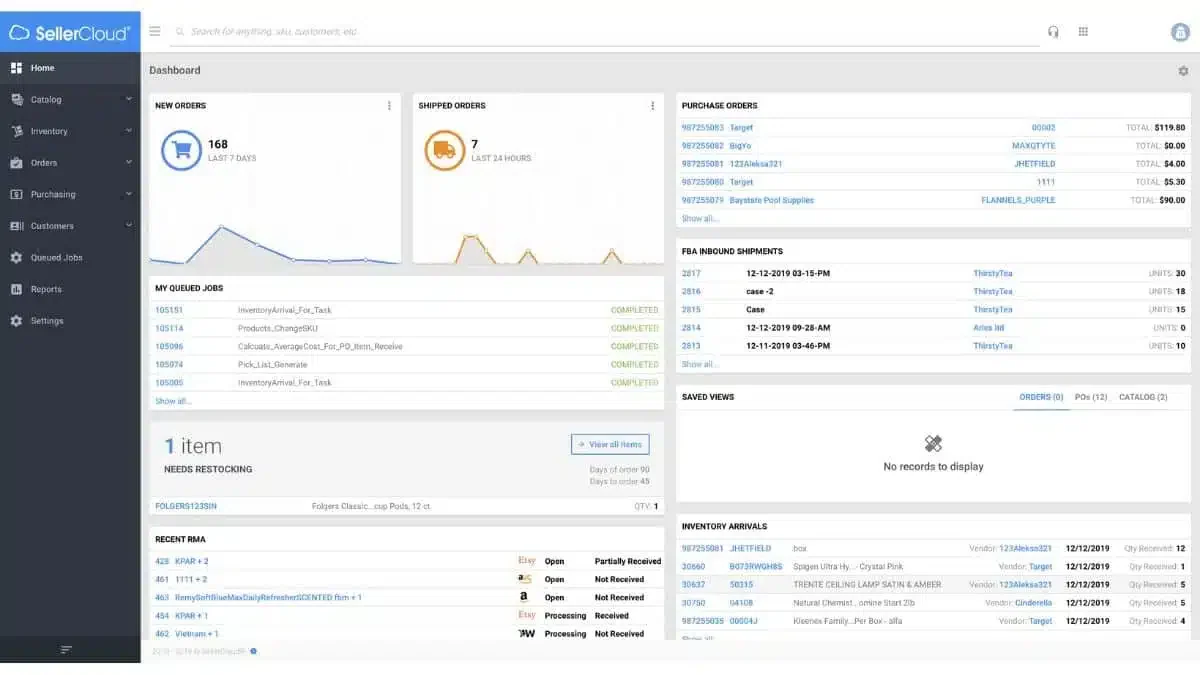Screen dimensions: 1200x675
Task: Open the BigYo vendor link
Action: point(740,146)
